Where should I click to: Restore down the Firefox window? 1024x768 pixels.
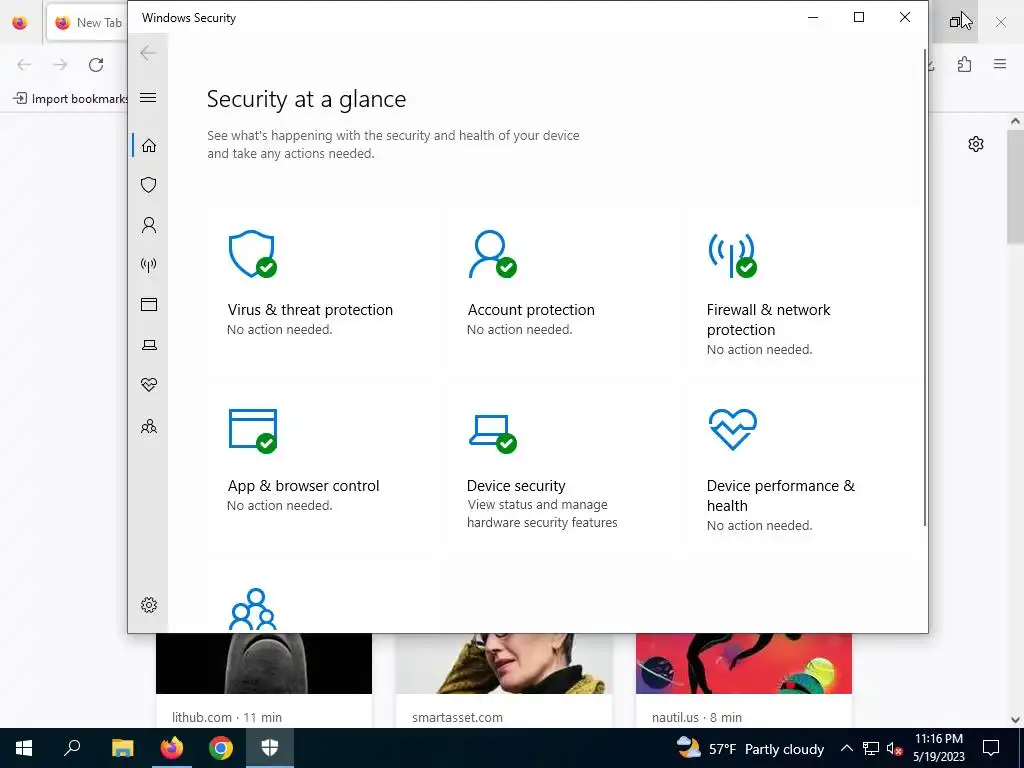pyautogui.click(x=955, y=22)
